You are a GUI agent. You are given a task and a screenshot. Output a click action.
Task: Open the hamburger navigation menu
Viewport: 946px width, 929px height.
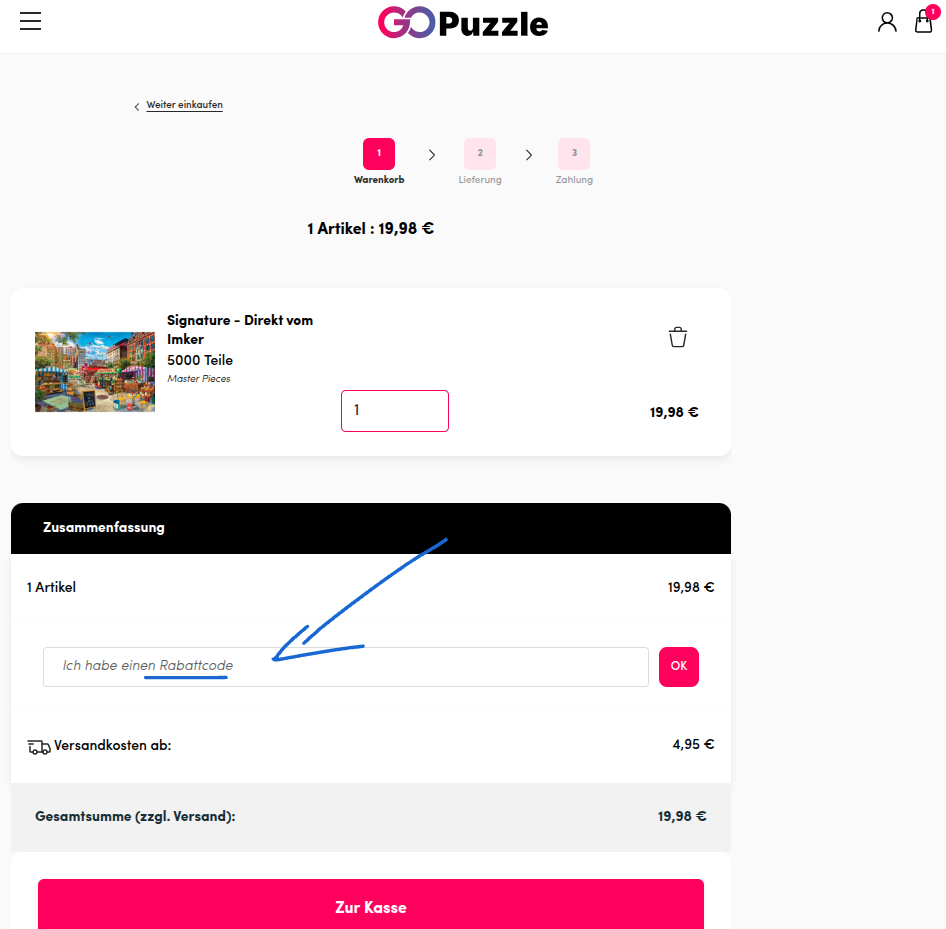point(30,21)
